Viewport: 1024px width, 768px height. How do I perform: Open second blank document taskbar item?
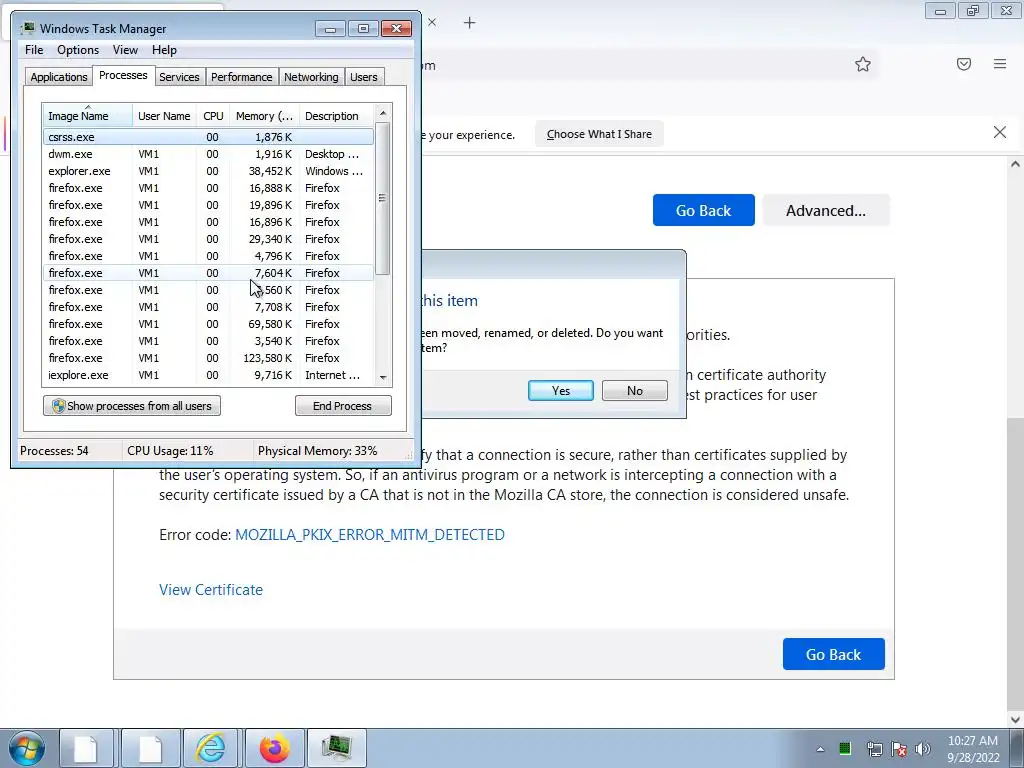coord(151,748)
